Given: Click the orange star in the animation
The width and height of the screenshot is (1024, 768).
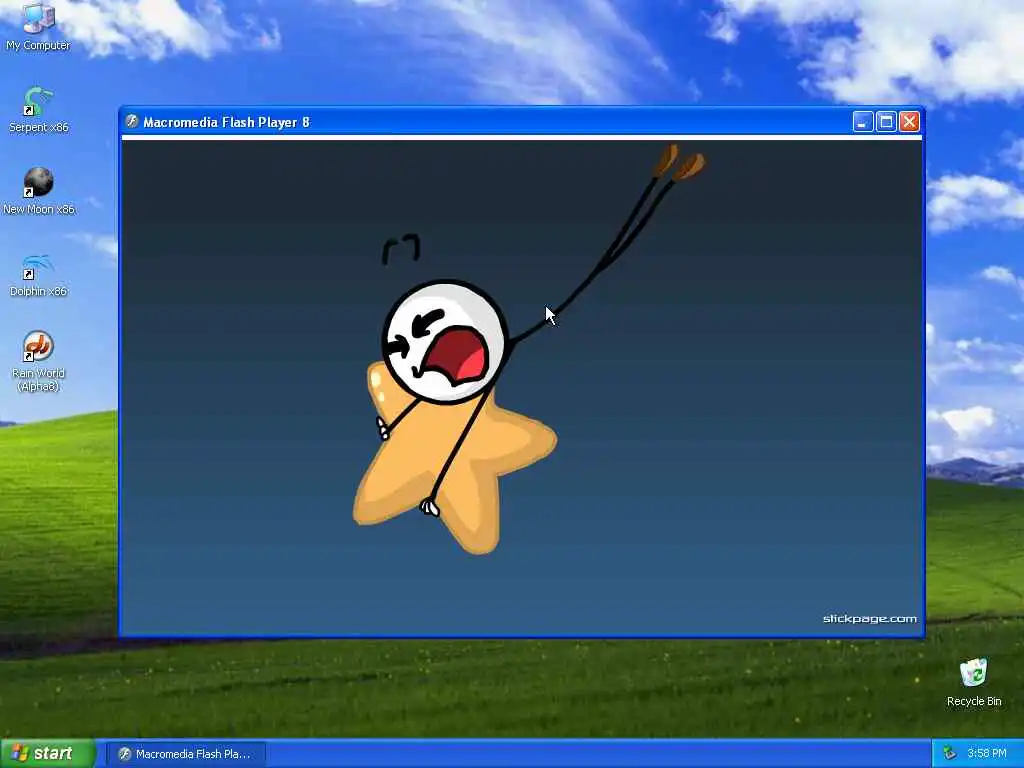Looking at the screenshot, I should click(x=454, y=460).
